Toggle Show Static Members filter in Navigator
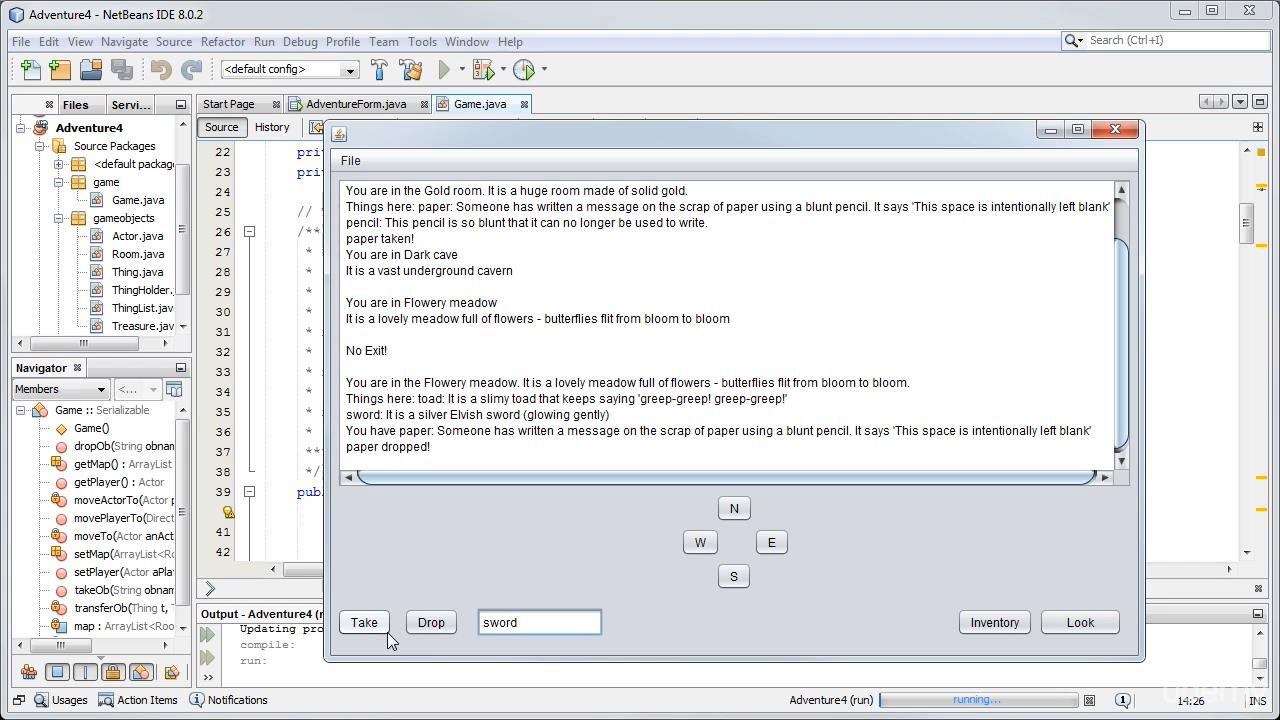The height and width of the screenshot is (720, 1280). [85, 672]
